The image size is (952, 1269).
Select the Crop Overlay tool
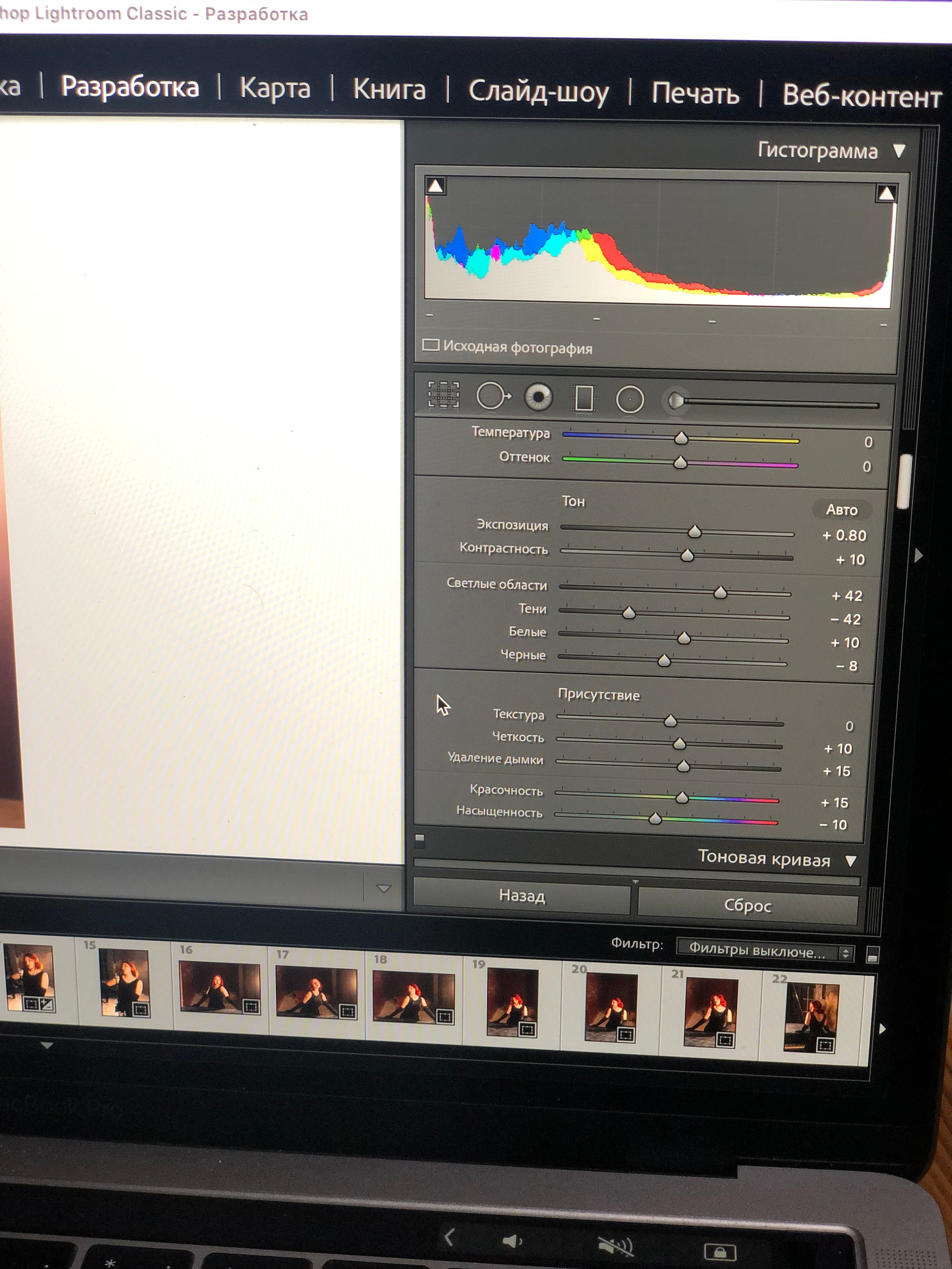[443, 395]
